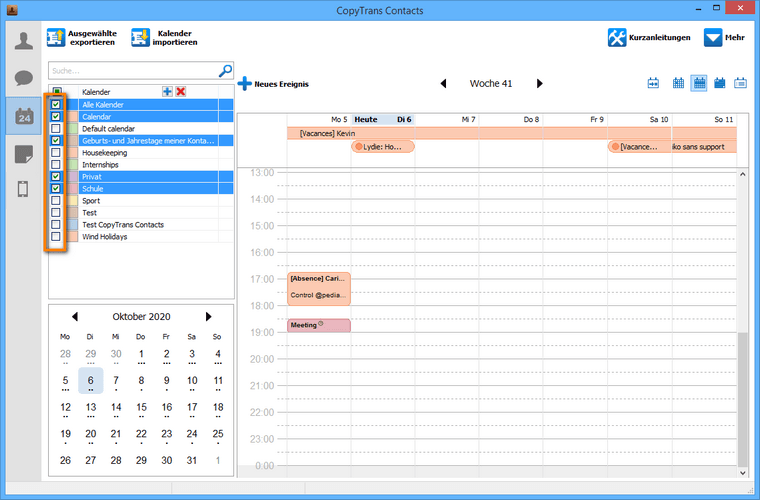
Task: Uncheck Schule calendar checkbox
Action: point(56,188)
